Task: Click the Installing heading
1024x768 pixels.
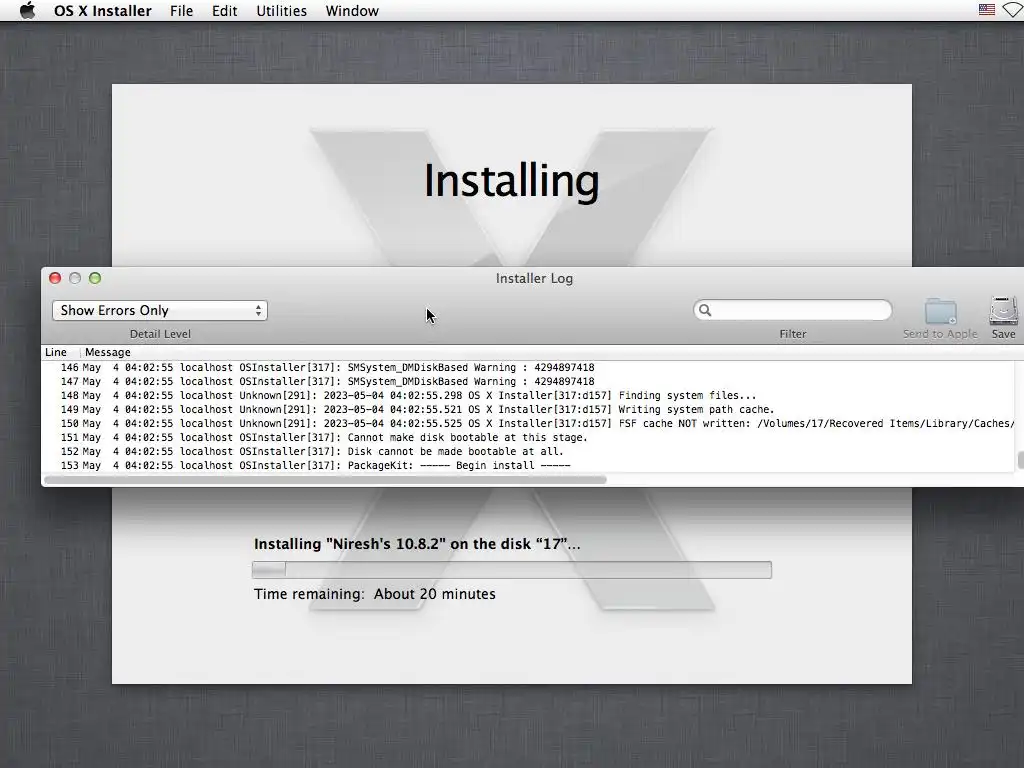Action: pos(511,181)
